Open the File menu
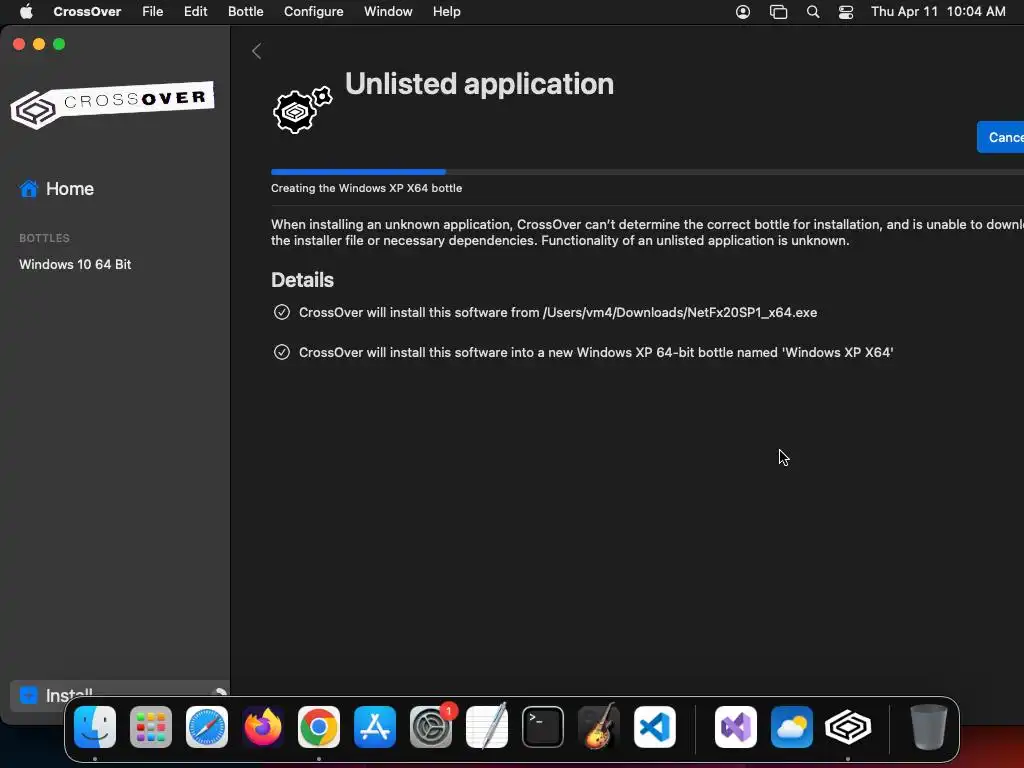Image resolution: width=1024 pixels, height=768 pixels. click(x=153, y=12)
